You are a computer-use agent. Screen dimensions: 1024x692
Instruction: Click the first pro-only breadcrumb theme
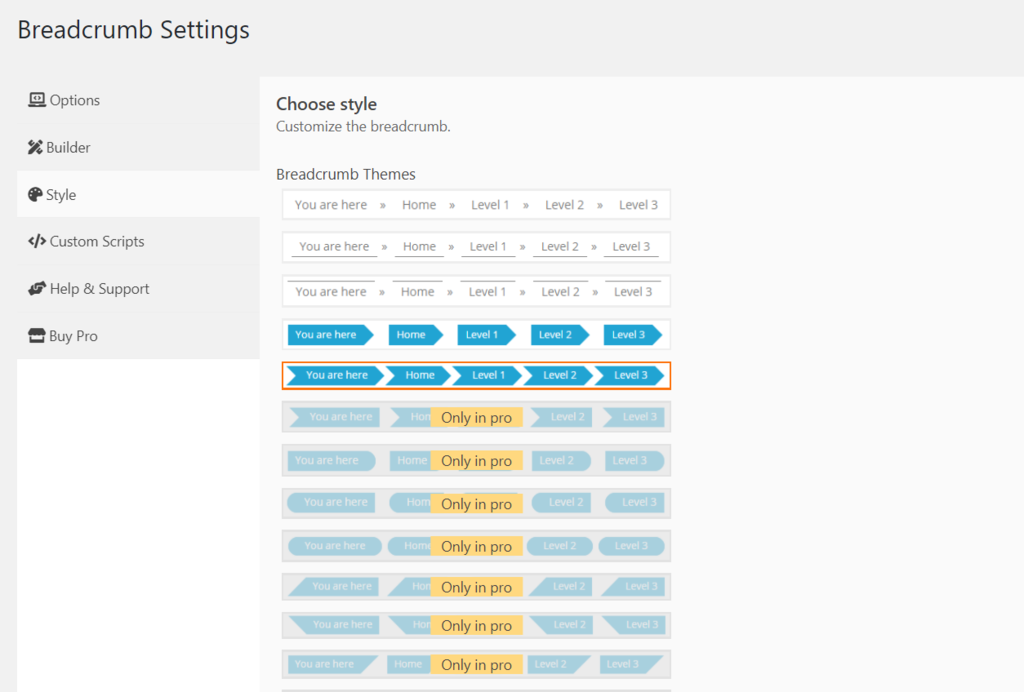pos(476,416)
